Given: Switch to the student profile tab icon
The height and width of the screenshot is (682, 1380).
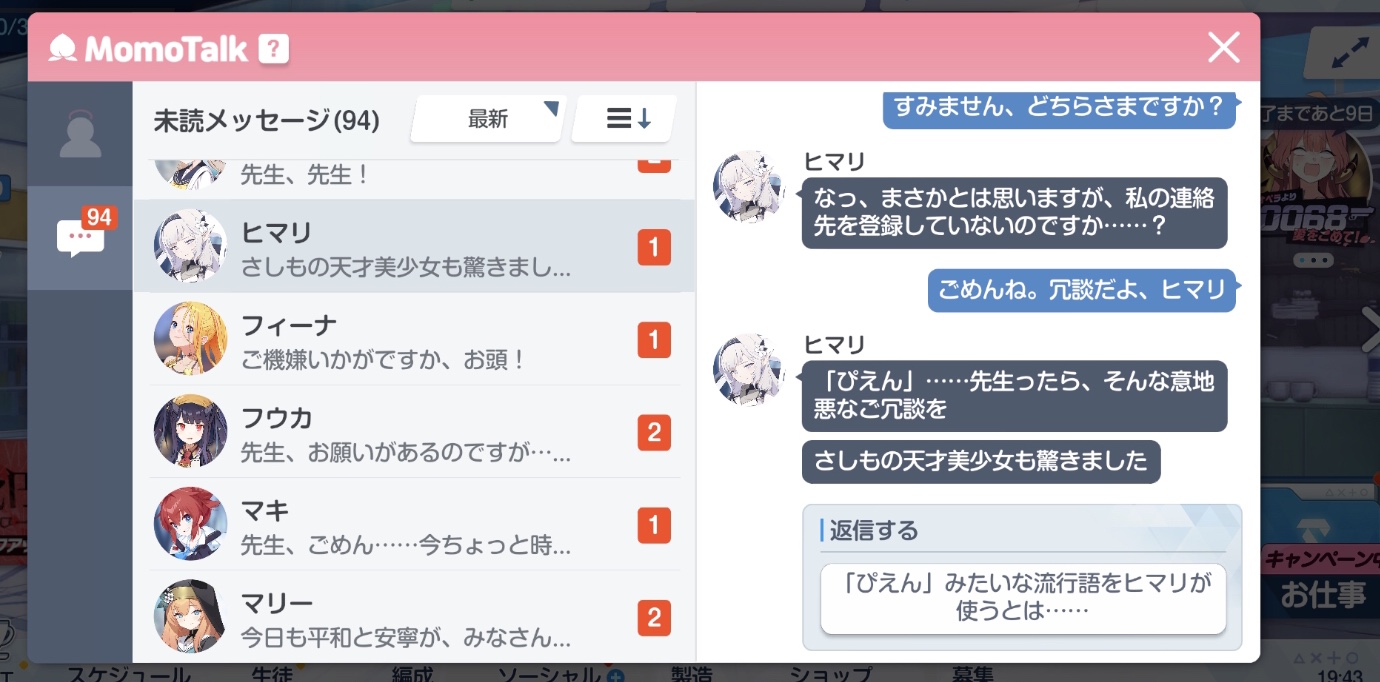Looking at the screenshot, I should [x=80, y=133].
